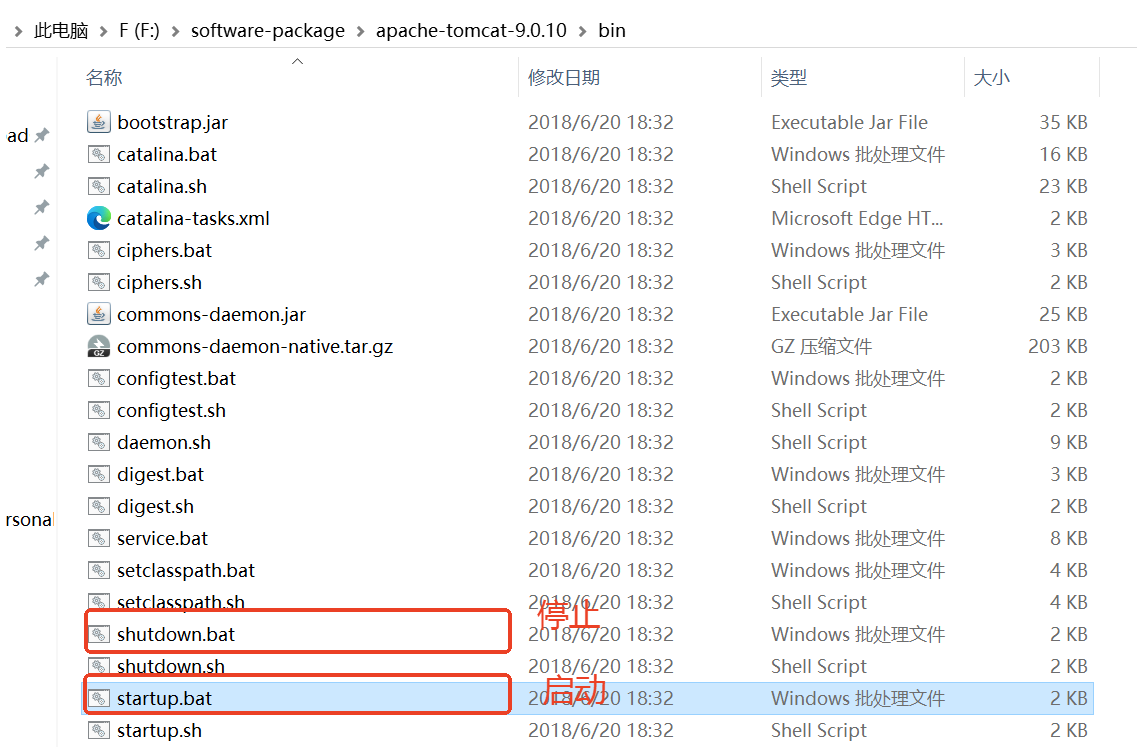This screenshot has height=747, width=1137.
Task: Click the catalina.bat file icon
Action: coord(99,154)
